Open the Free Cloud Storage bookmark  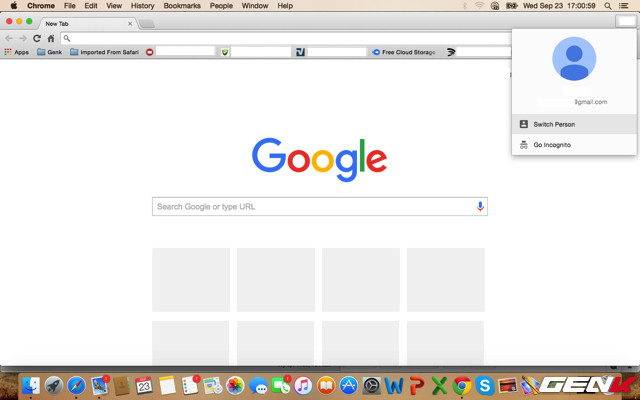[x=404, y=52]
